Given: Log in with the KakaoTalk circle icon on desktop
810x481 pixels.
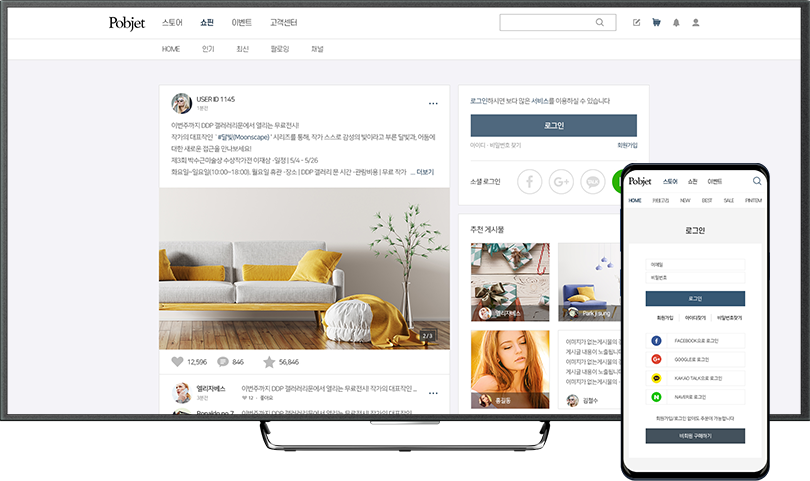Looking at the screenshot, I should (x=593, y=182).
